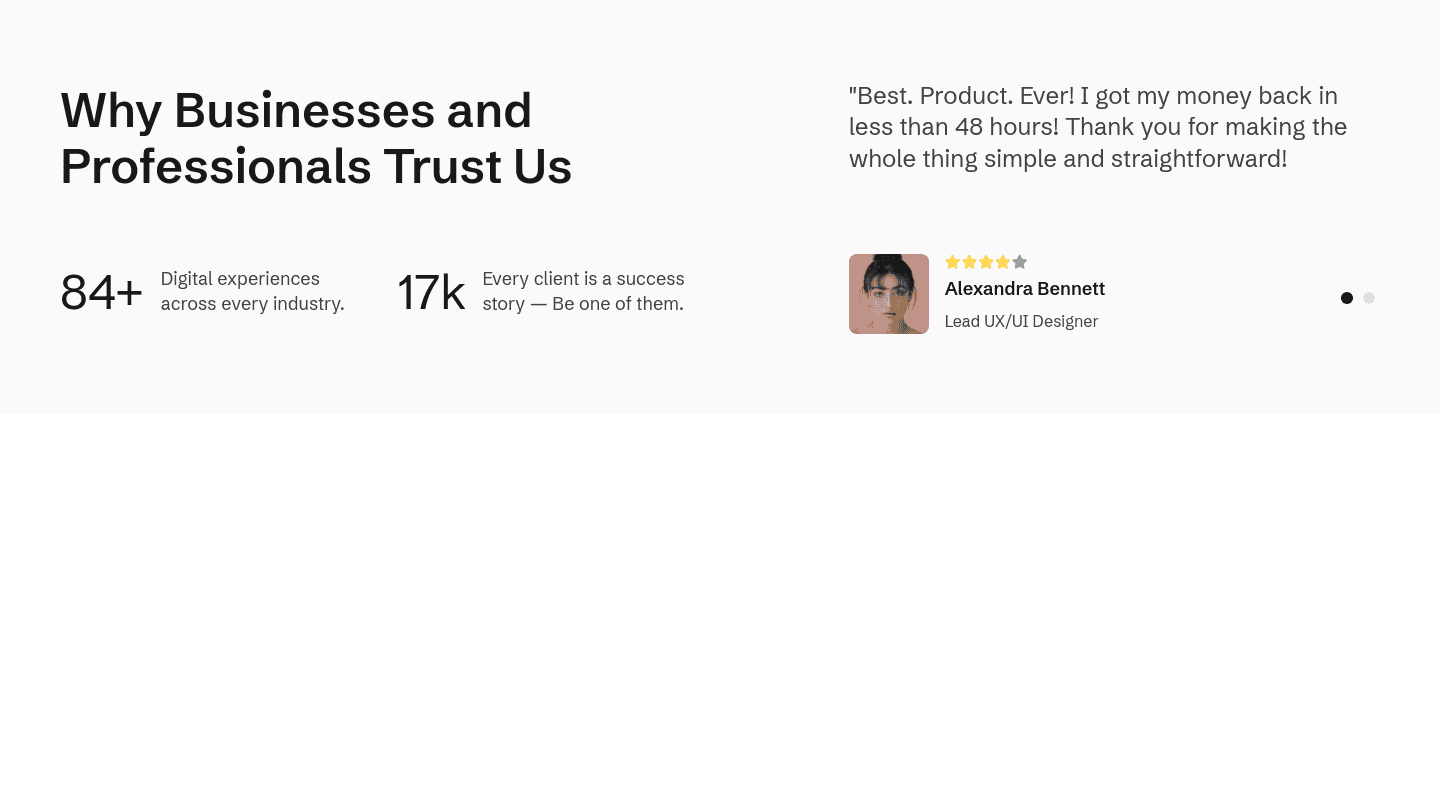Screen dimensions: 1440x810
Task: Open Alexandra Bennett's profile photo
Action: click(889, 294)
